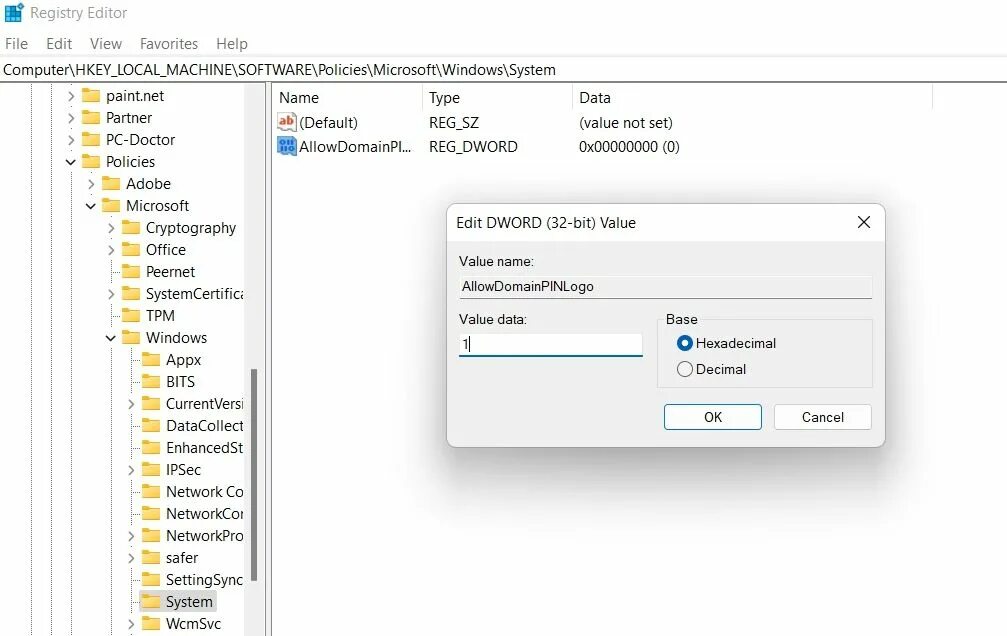
Task: Click the Office folder icon
Action: (131, 249)
